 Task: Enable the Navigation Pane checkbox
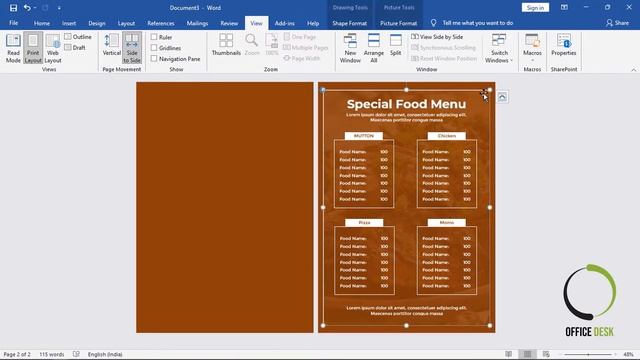click(176, 59)
